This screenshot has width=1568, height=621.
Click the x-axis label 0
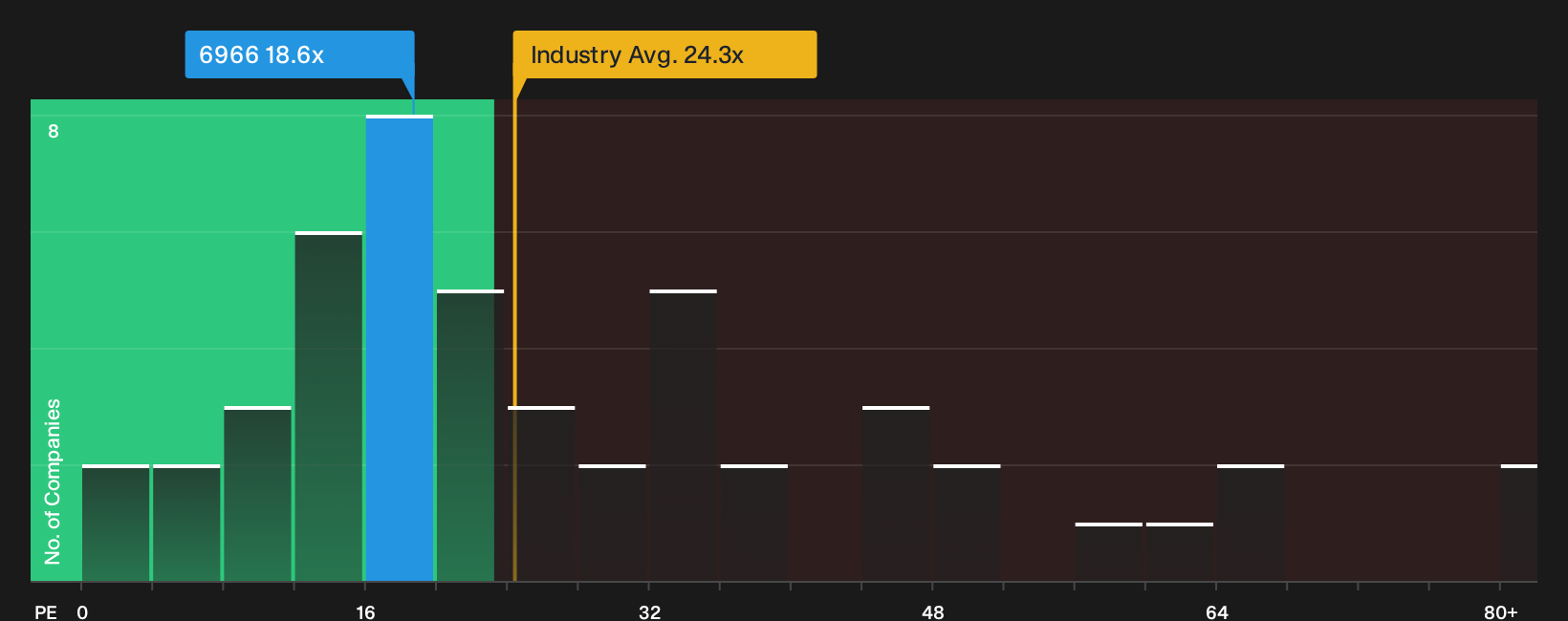[x=82, y=611]
